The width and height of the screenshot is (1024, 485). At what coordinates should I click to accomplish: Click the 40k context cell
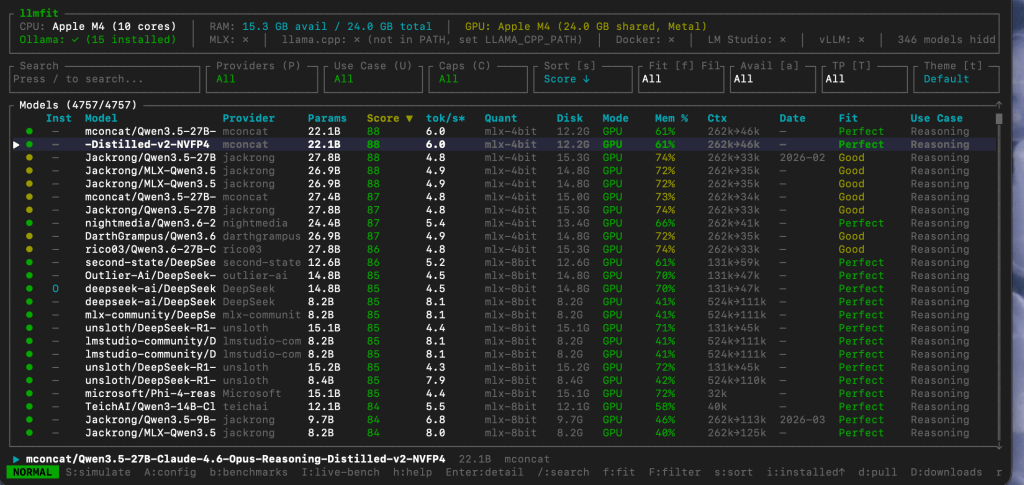click(717, 406)
